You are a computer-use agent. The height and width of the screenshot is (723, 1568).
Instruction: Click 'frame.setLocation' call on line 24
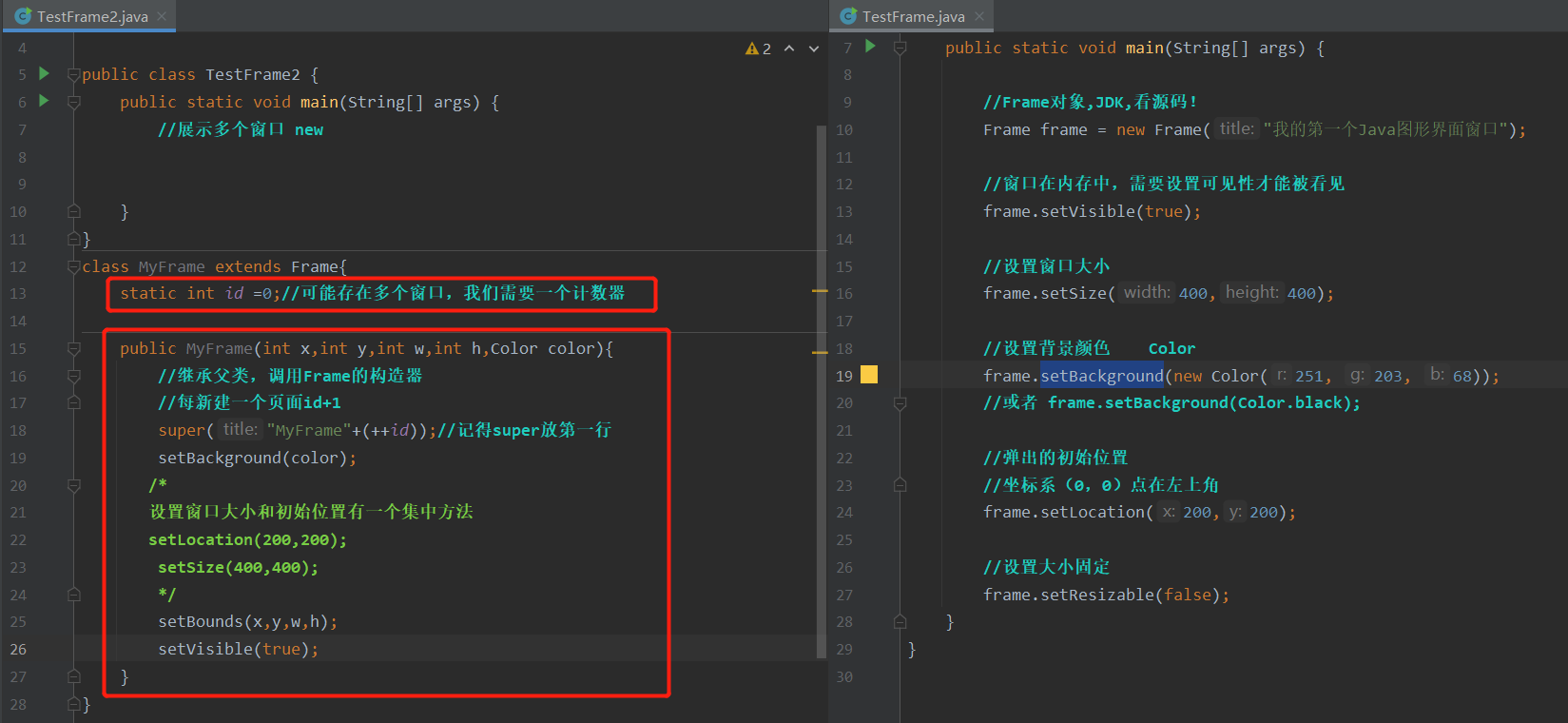coord(1064,512)
